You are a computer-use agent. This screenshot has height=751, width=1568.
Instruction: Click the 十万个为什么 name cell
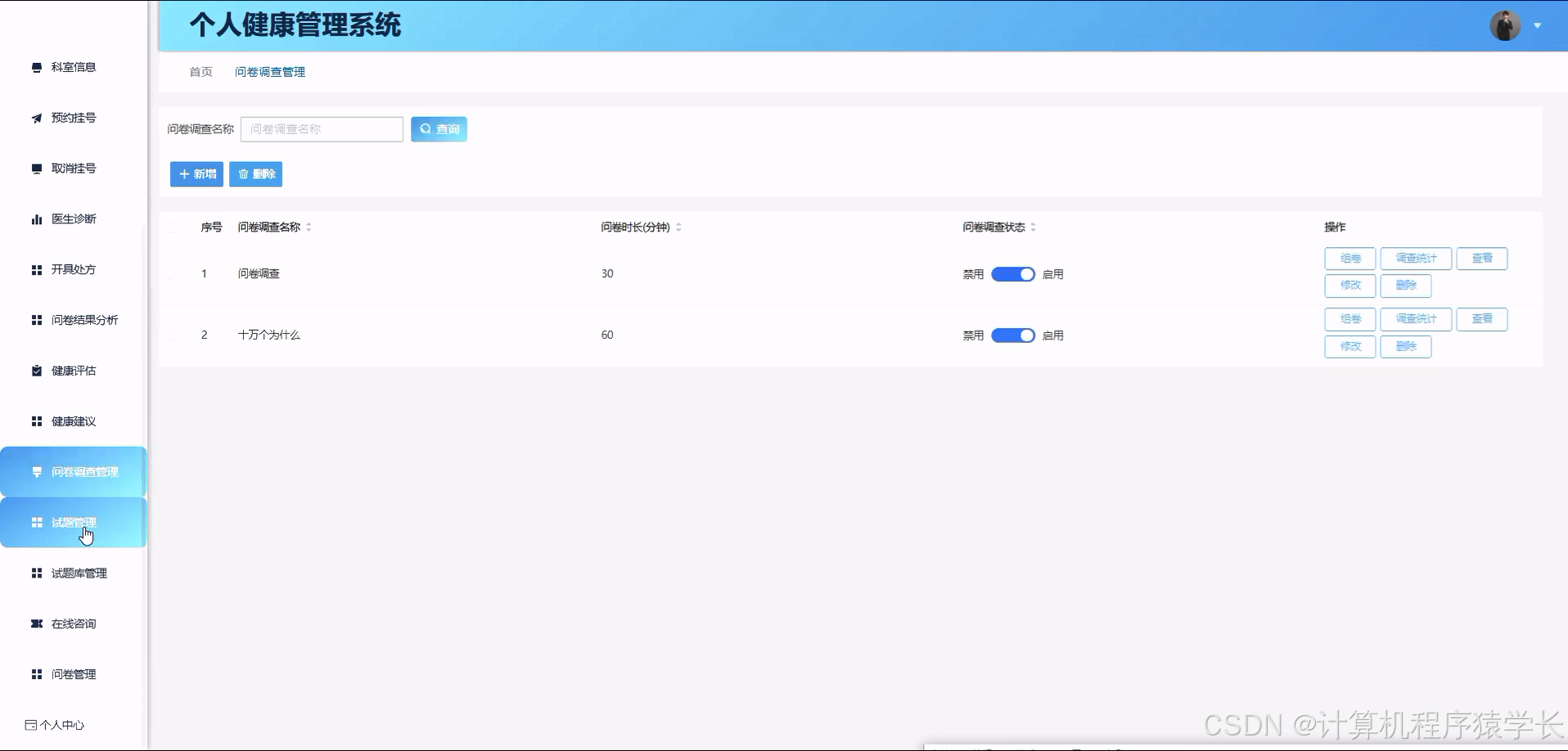pos(269,335)
